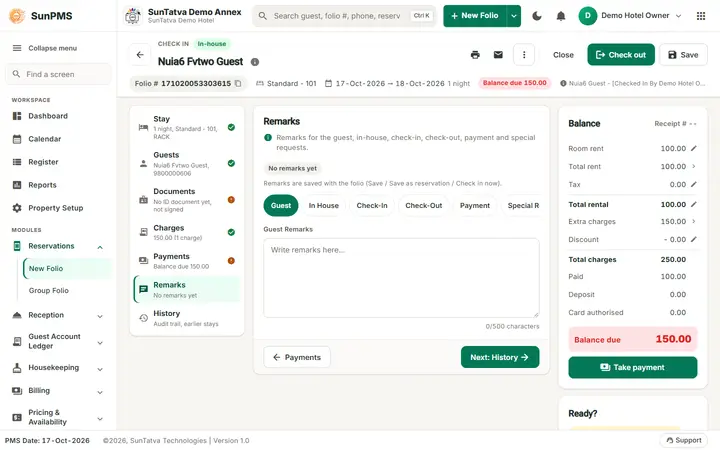Edit Tax with pencil icon

coord(694,184)
